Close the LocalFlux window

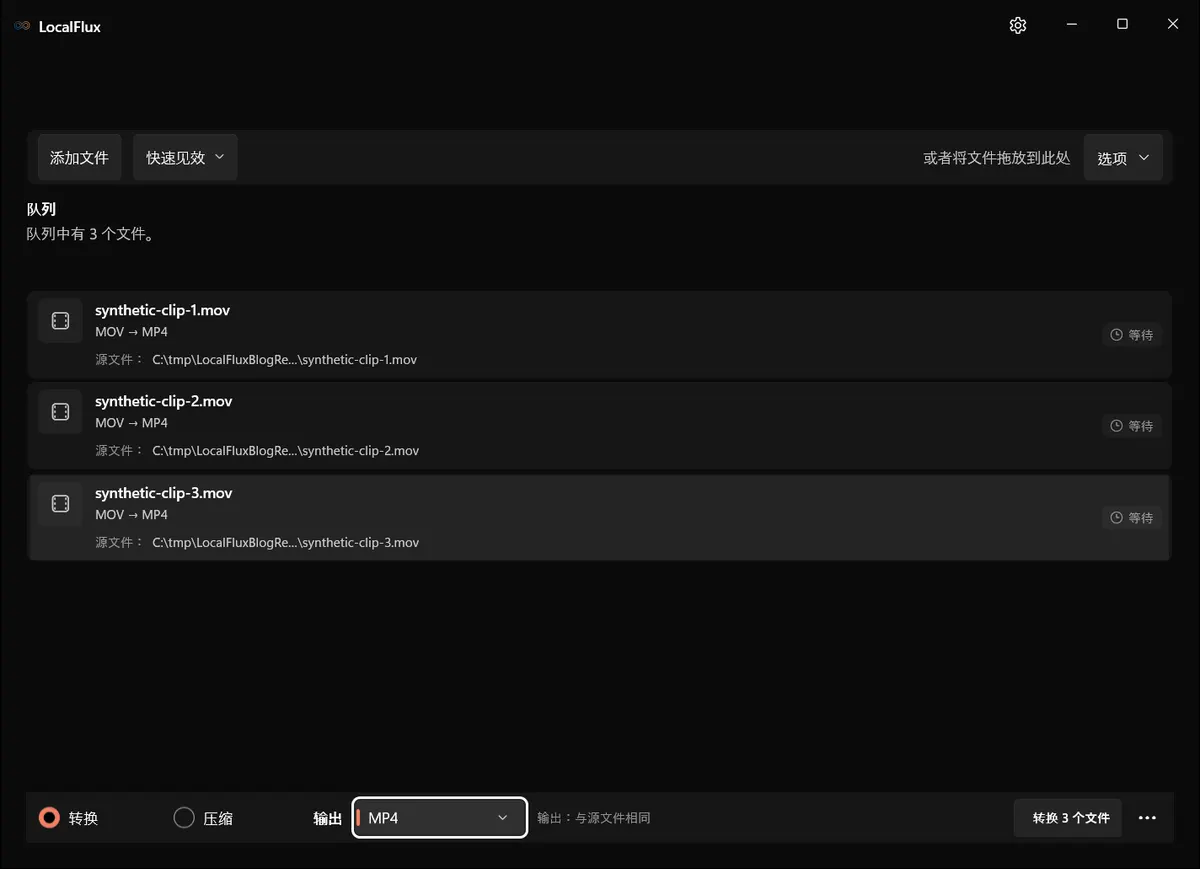(x=1173, y=24)
